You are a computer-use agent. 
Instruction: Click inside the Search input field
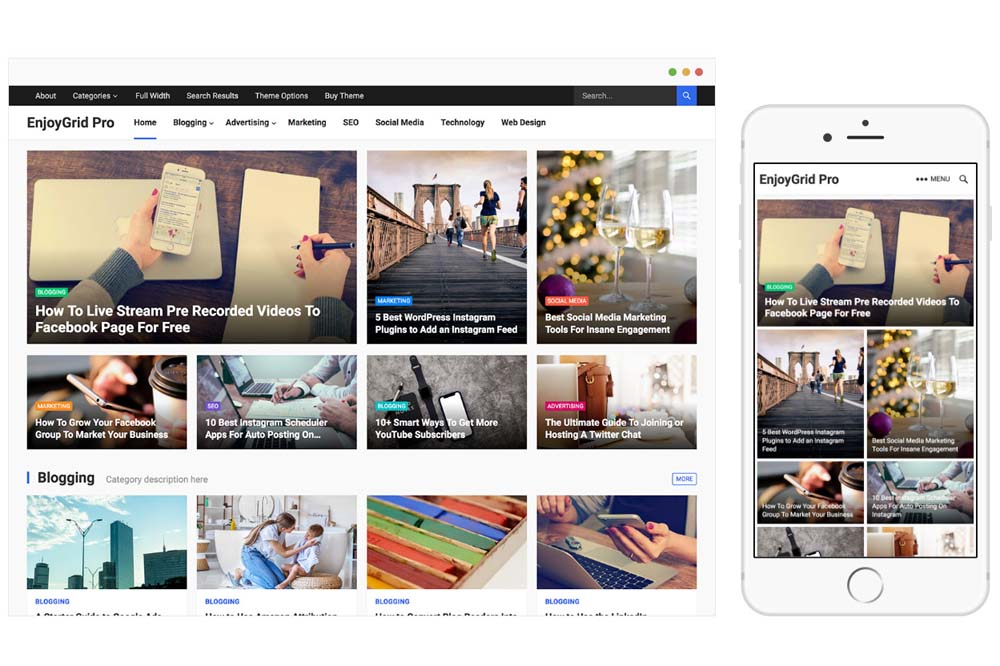(x=625, y=95)
